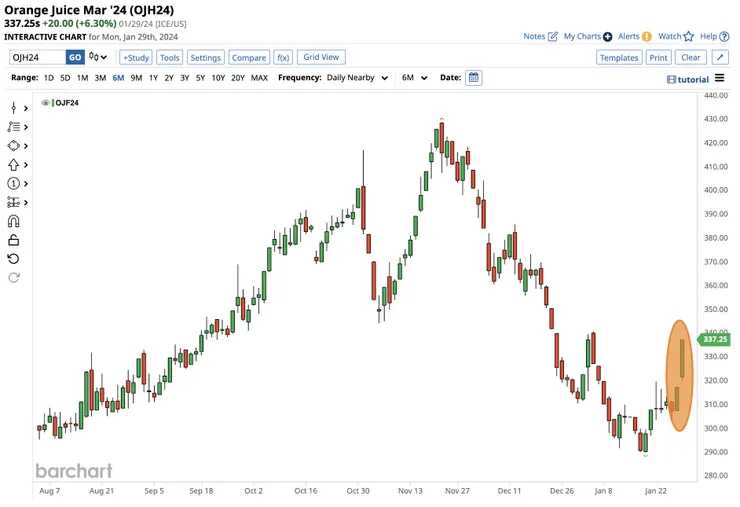Toggle the magnet snap mode icon
Screen dimensions: 740x507
(14, 221)
